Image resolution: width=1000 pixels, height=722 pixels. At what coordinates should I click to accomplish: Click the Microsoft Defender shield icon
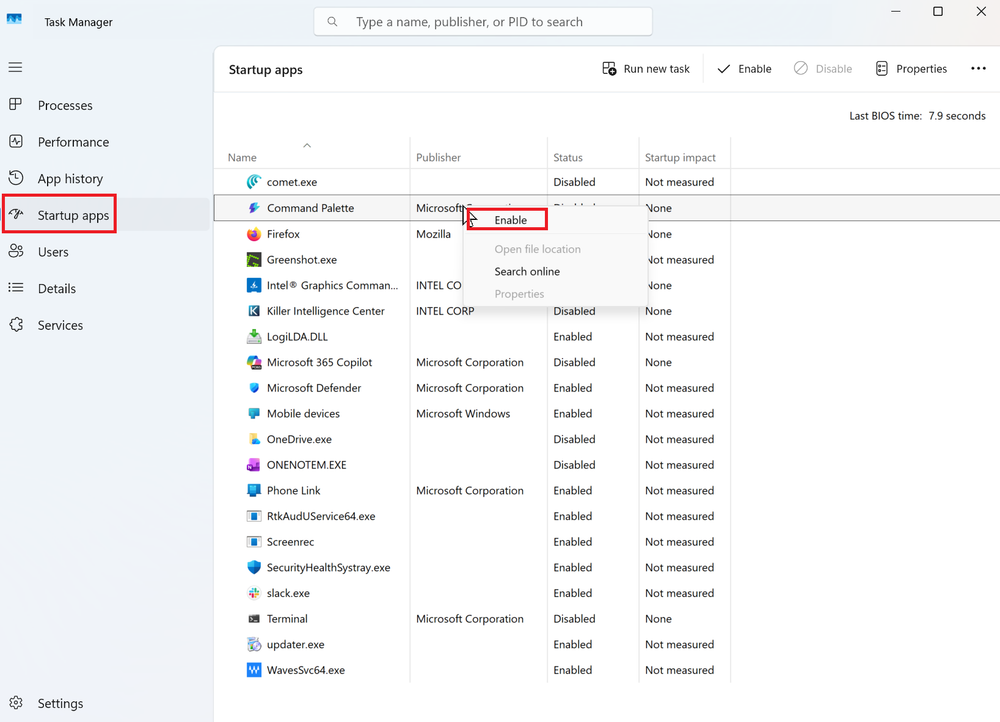[x=254, y=388]
